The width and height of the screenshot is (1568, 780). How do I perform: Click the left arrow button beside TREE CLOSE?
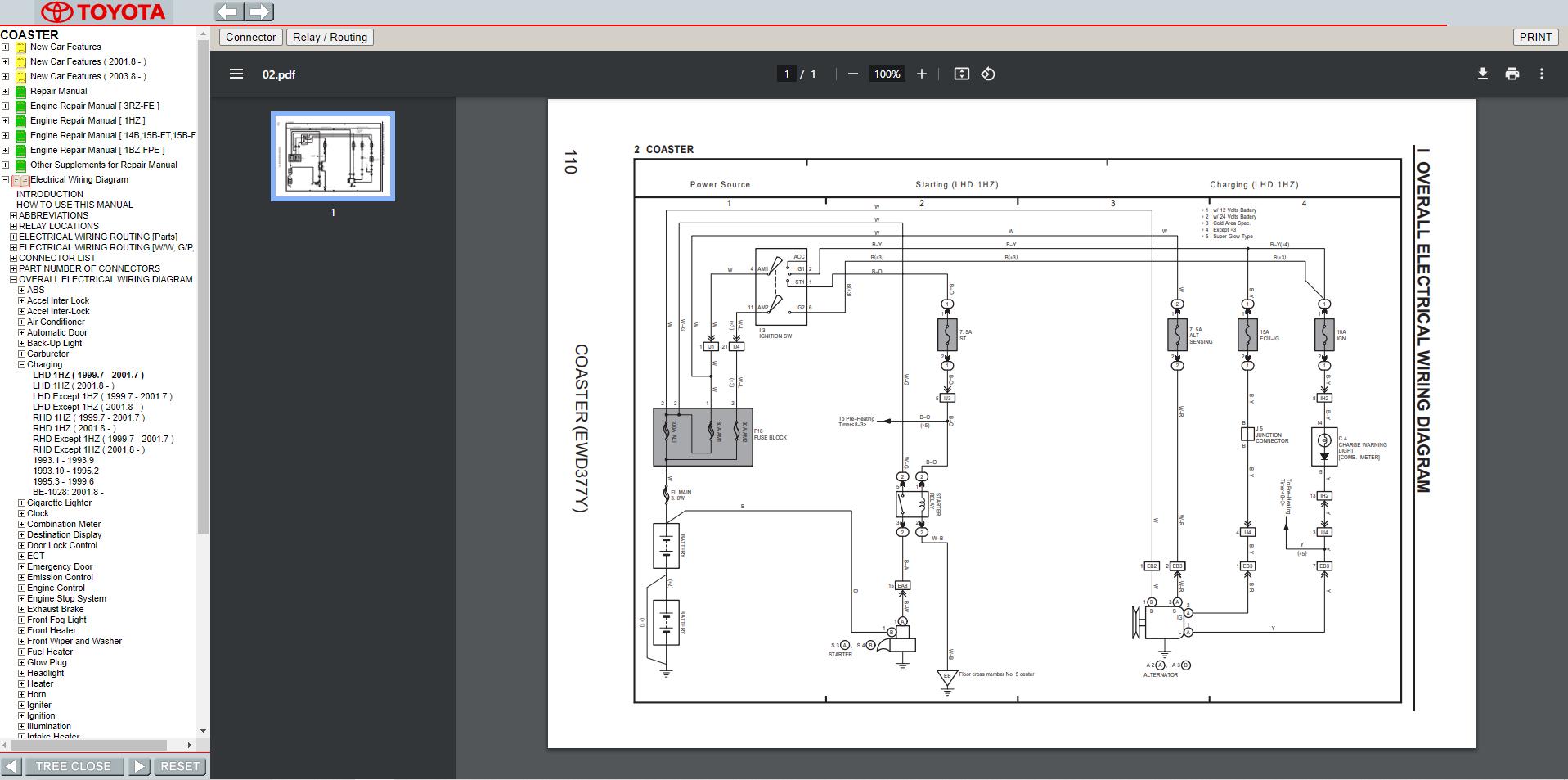coord(11,767)
